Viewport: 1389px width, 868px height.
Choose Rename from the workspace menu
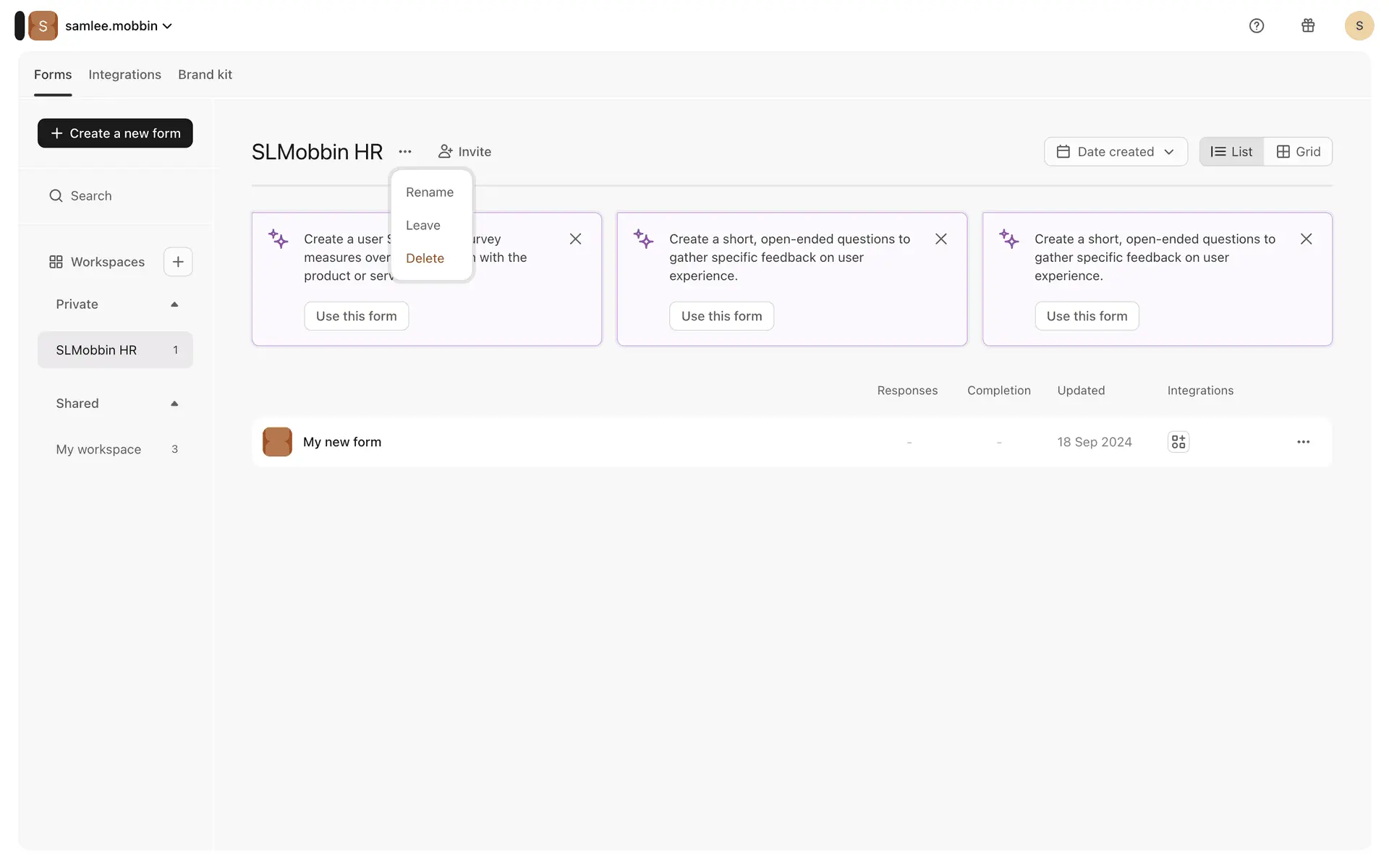click(x=430, y=192)
